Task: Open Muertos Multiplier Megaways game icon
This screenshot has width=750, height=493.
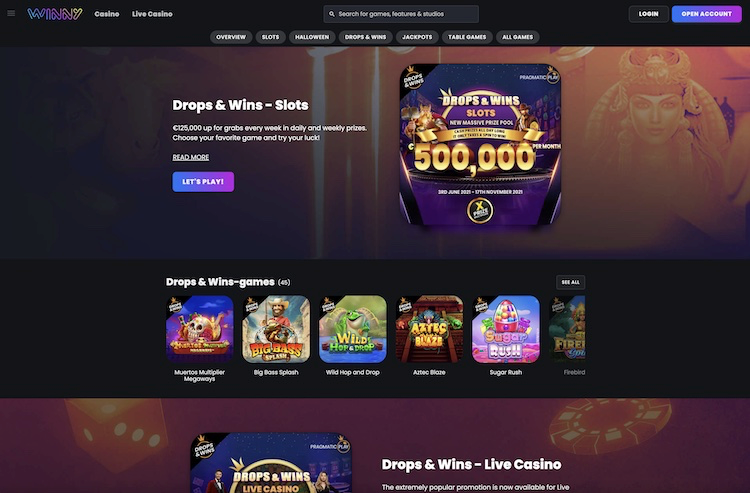Action: [x=199, y=329]
